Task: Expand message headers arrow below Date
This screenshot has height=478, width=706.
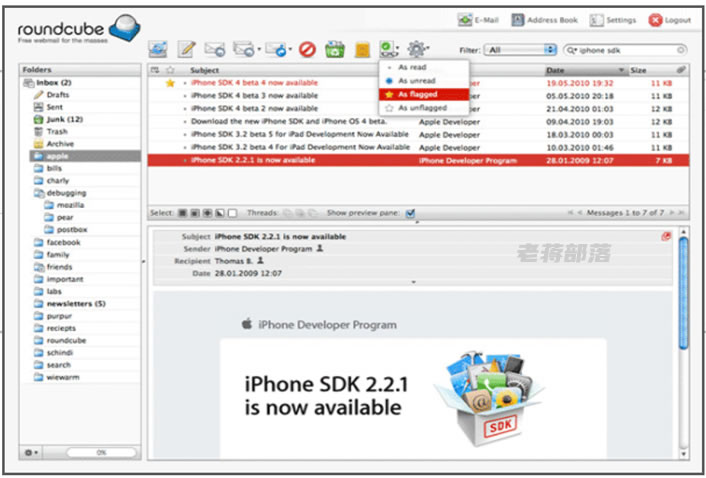Action: pos(414,282)
